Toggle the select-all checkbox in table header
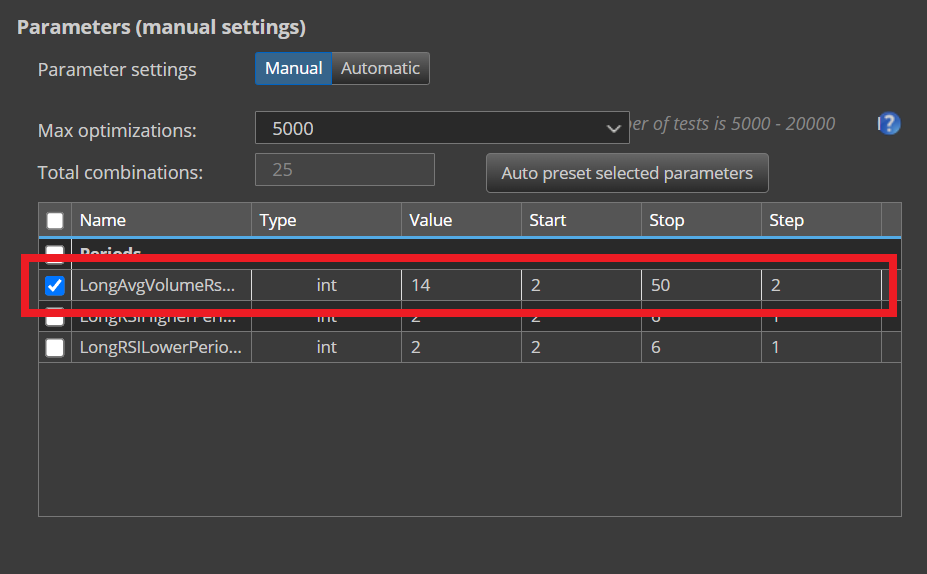The height and width of the screenshot is (574, 927). point(55,221)
